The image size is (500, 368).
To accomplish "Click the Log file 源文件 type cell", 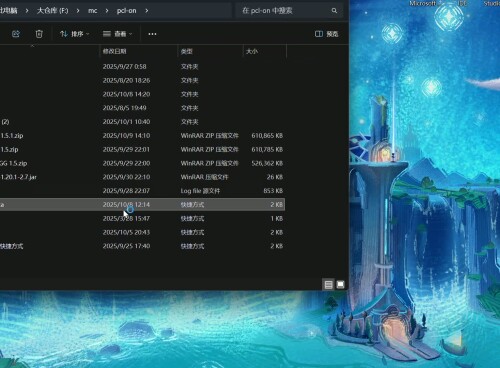I will [x=200, y=191].
